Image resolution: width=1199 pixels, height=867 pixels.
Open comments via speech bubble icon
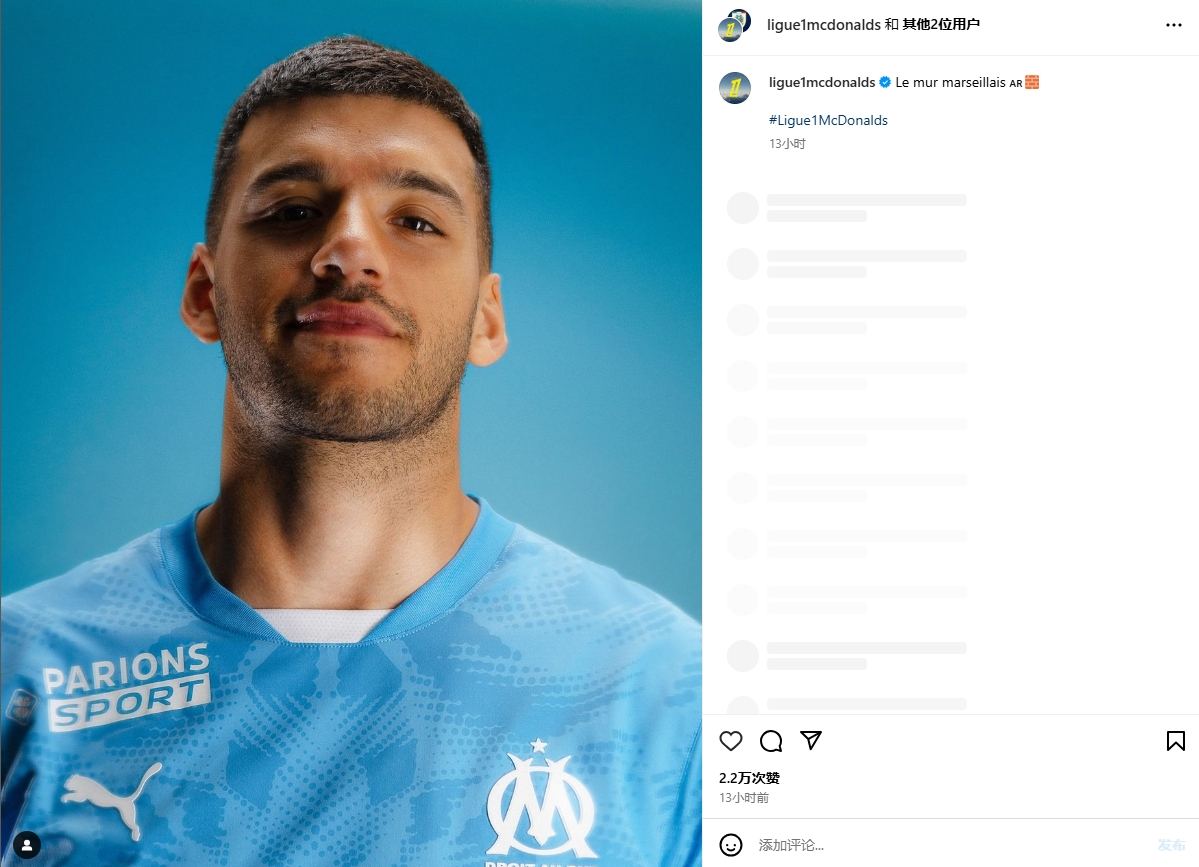click(771, 741)
